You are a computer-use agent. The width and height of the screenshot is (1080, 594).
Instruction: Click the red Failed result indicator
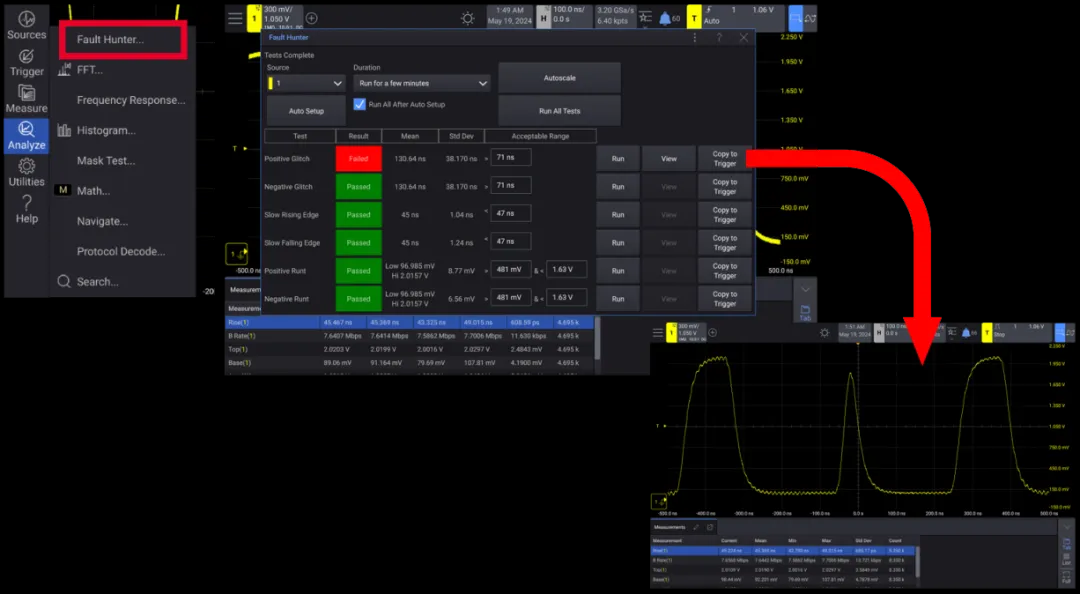tap(358, 159)
